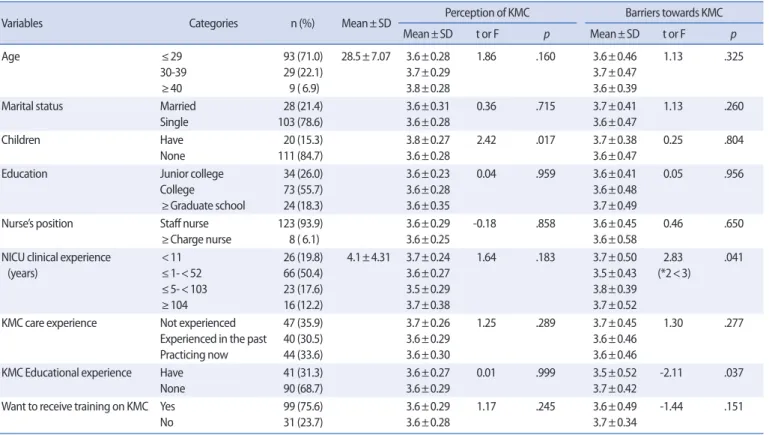
Task: Click 'Experienced in the past' category
Action: click(x=213, y=339)
